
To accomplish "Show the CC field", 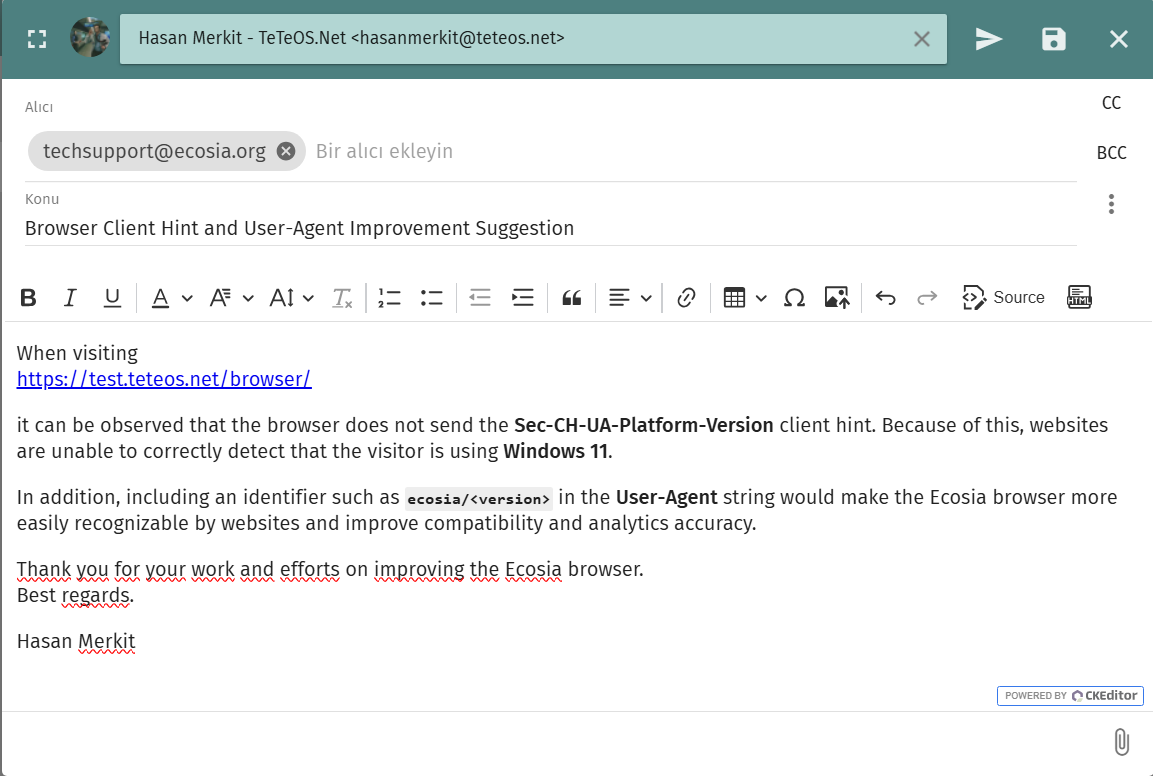I will [x=1111, y=103].
